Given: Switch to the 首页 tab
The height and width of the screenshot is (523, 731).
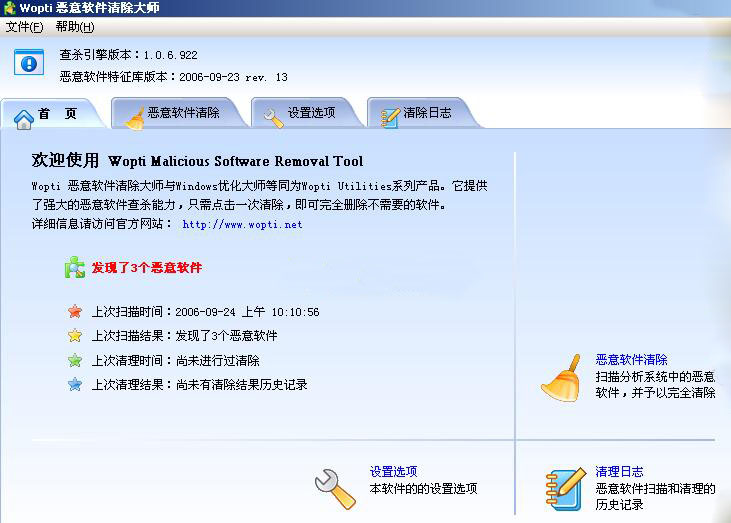Looking at the screenshot, I should pyautogui.click(x=52, y=114).
